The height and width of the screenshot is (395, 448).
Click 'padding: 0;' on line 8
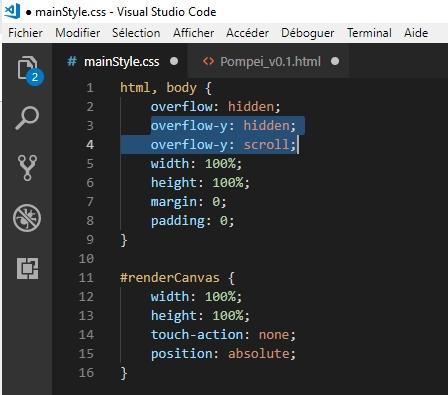(x=193, y=221)
